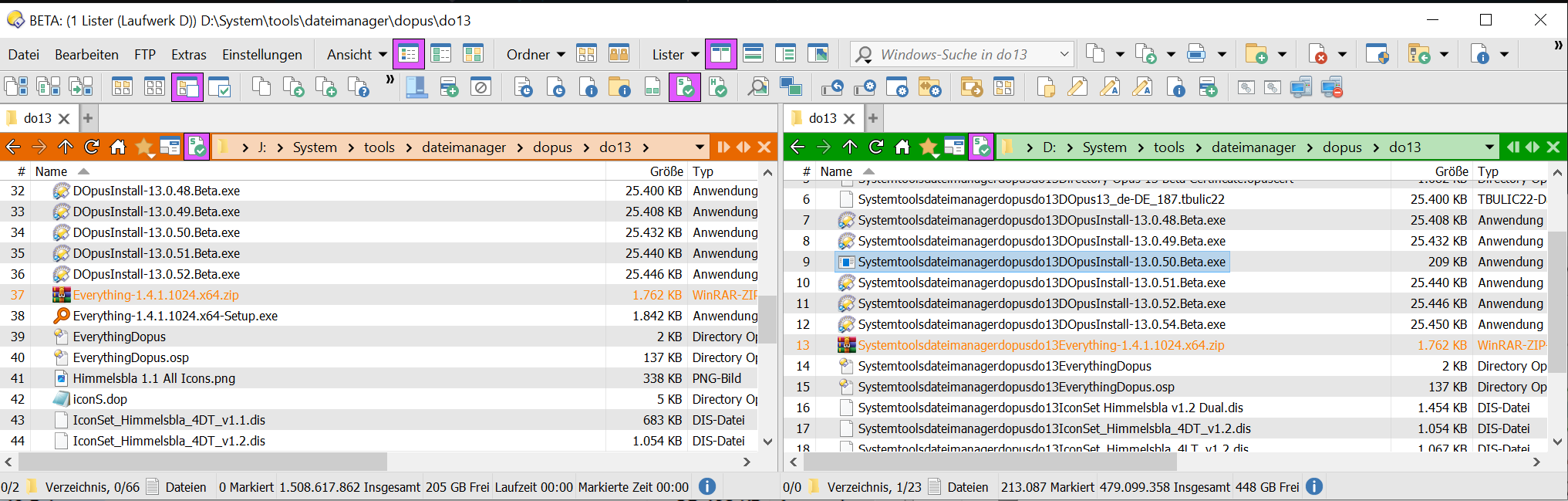Open the Datei menu
Image resolution: width=1568 pixels, height=501 pixels.
pos(24,54)
